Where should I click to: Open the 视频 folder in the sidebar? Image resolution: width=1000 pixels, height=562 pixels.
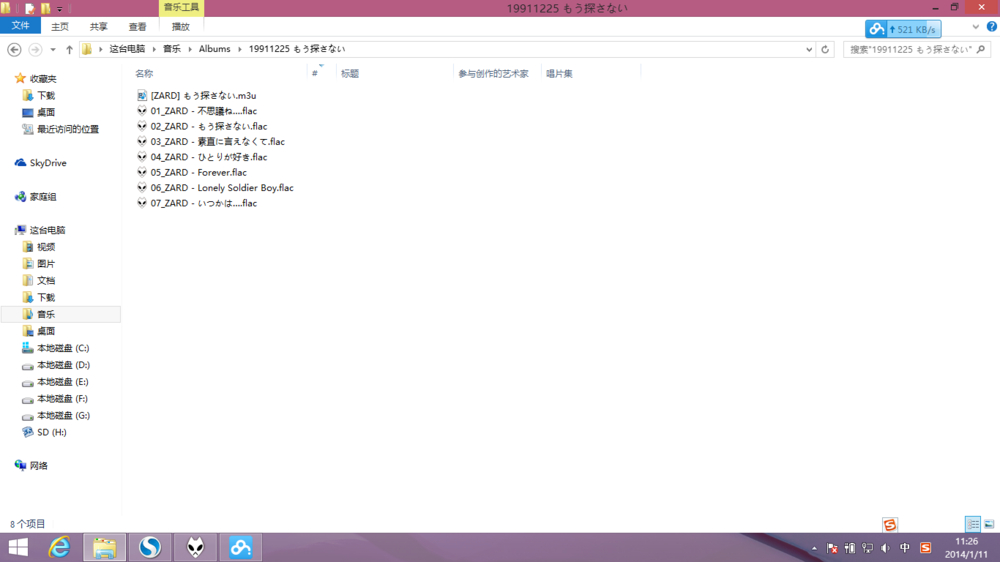tap(46, 247)
